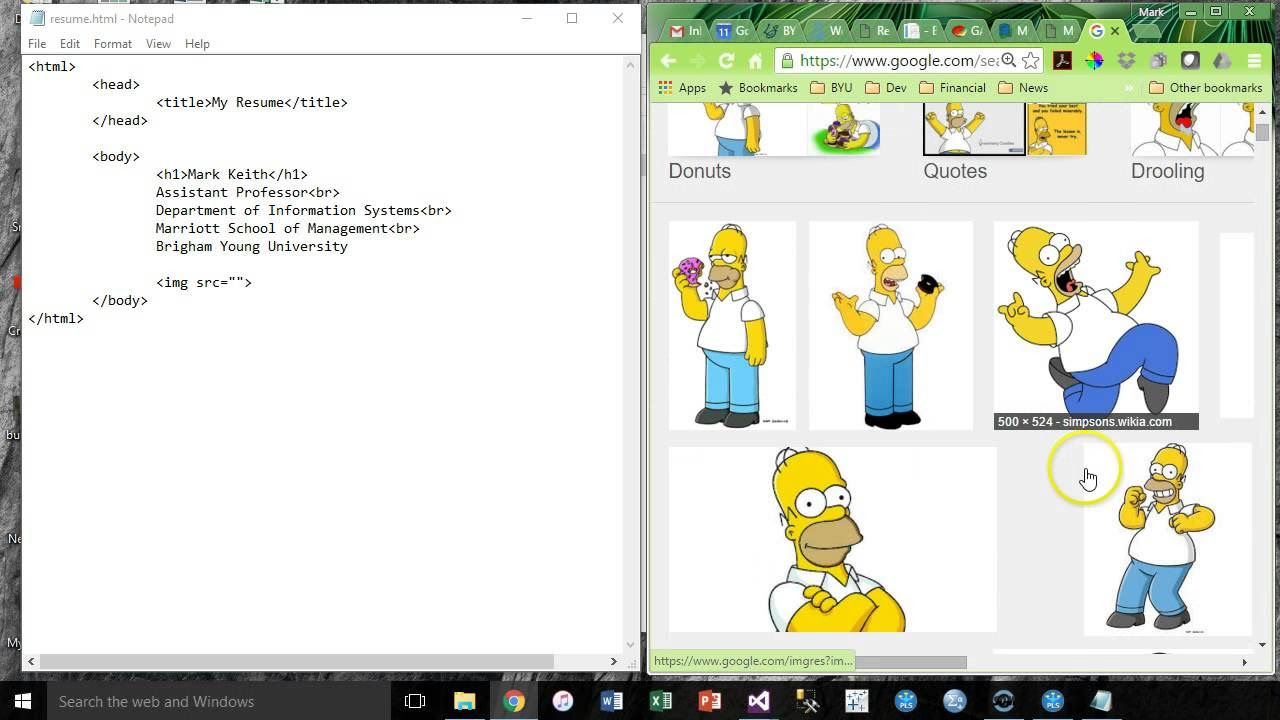Select Homer holding black donut image
This screenshot has height=720, width=1280.
coord(890,325)
